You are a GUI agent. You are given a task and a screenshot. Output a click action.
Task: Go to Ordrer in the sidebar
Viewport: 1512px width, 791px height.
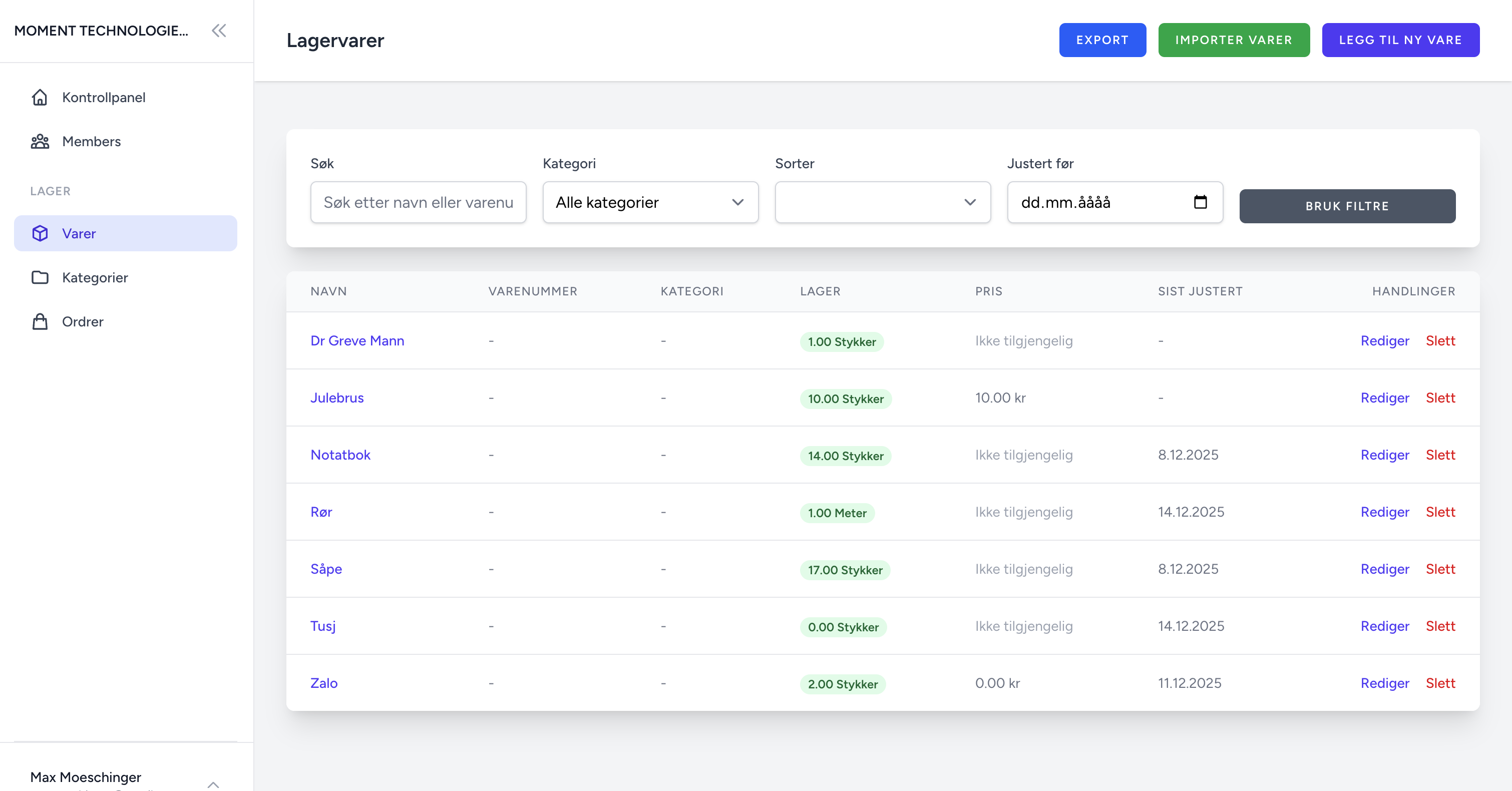(83, 321)
